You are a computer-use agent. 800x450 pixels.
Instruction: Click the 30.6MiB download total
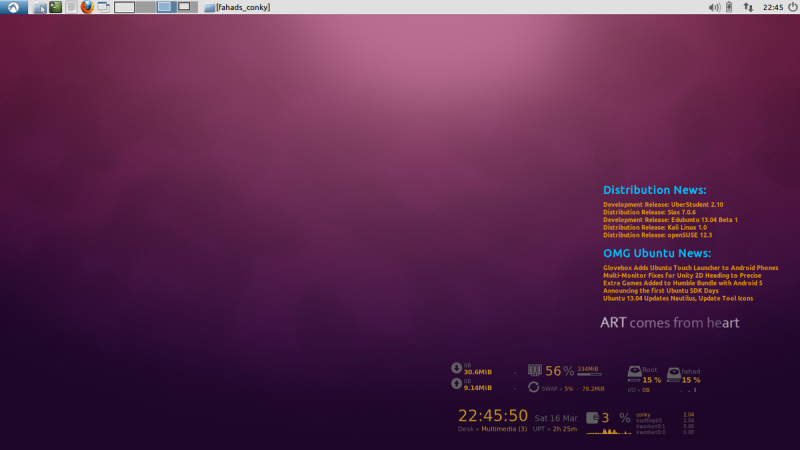[x=478, y=372]
